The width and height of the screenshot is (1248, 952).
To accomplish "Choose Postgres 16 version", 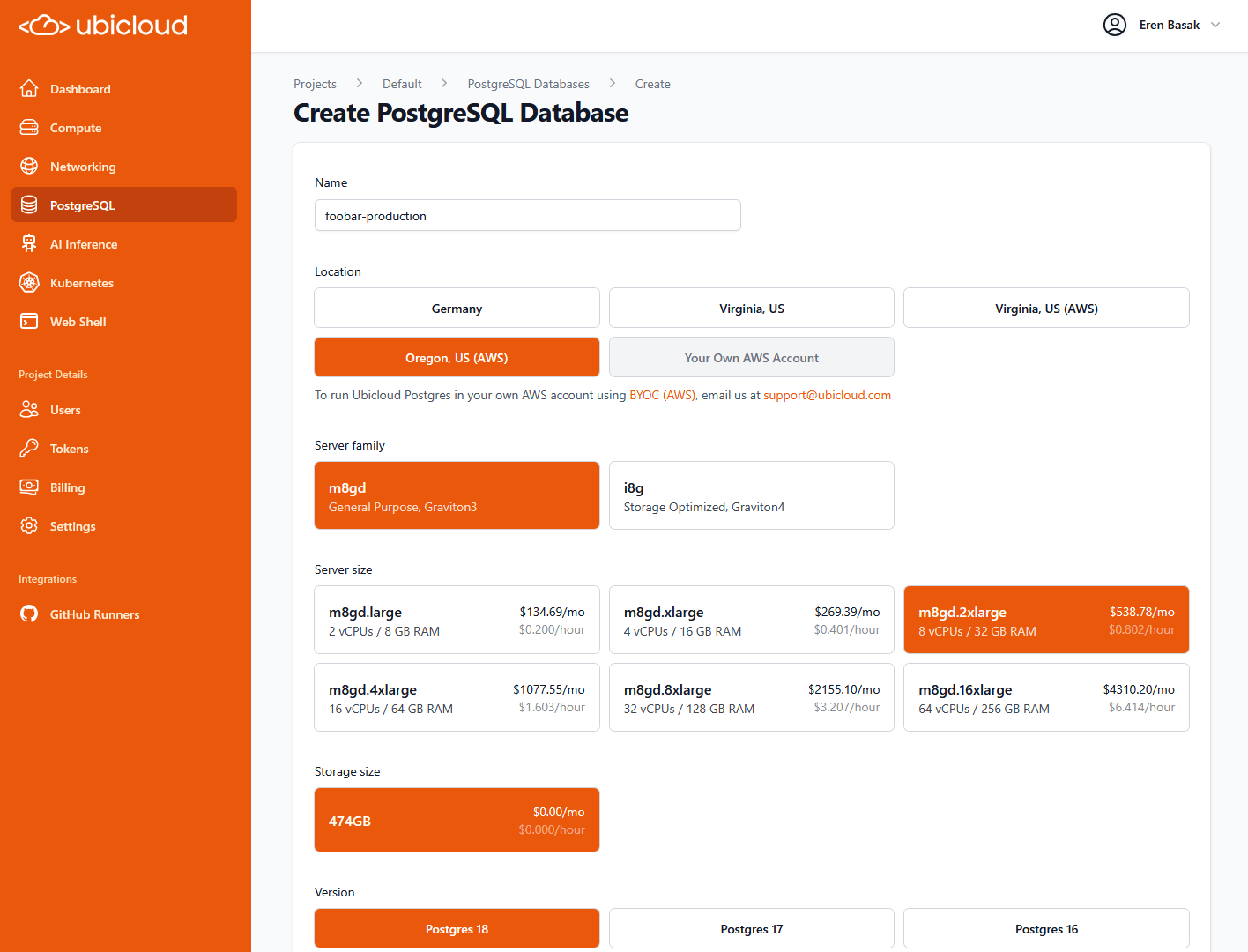I will coord(1046,929).
